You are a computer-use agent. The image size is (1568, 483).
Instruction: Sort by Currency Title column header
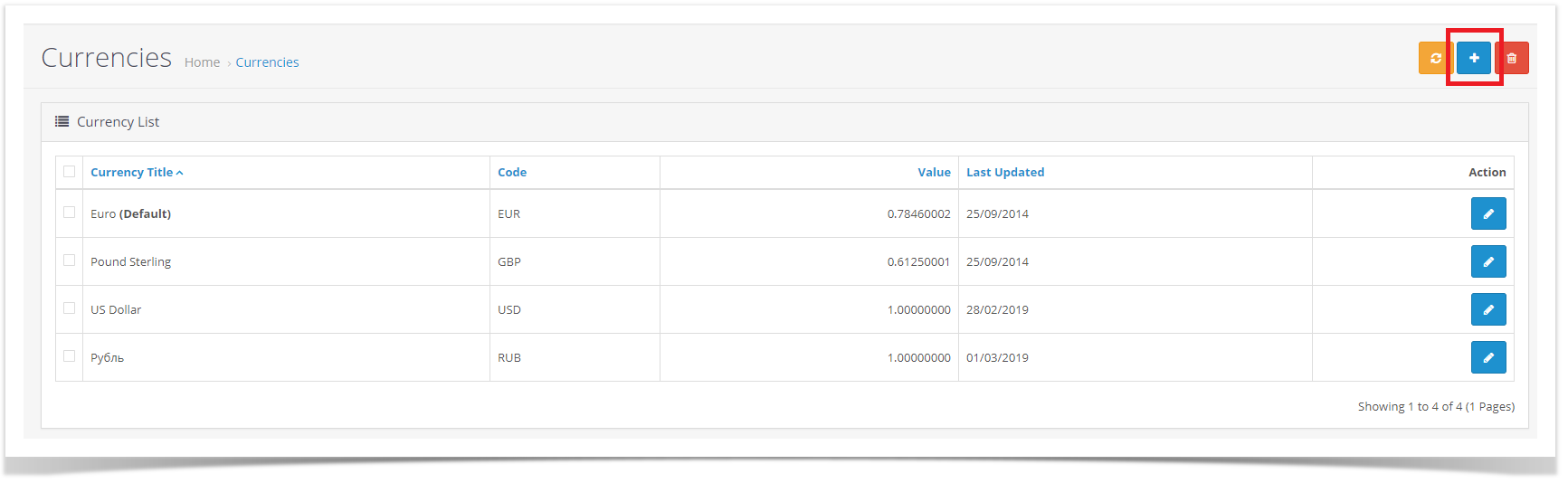click(132, 172)
